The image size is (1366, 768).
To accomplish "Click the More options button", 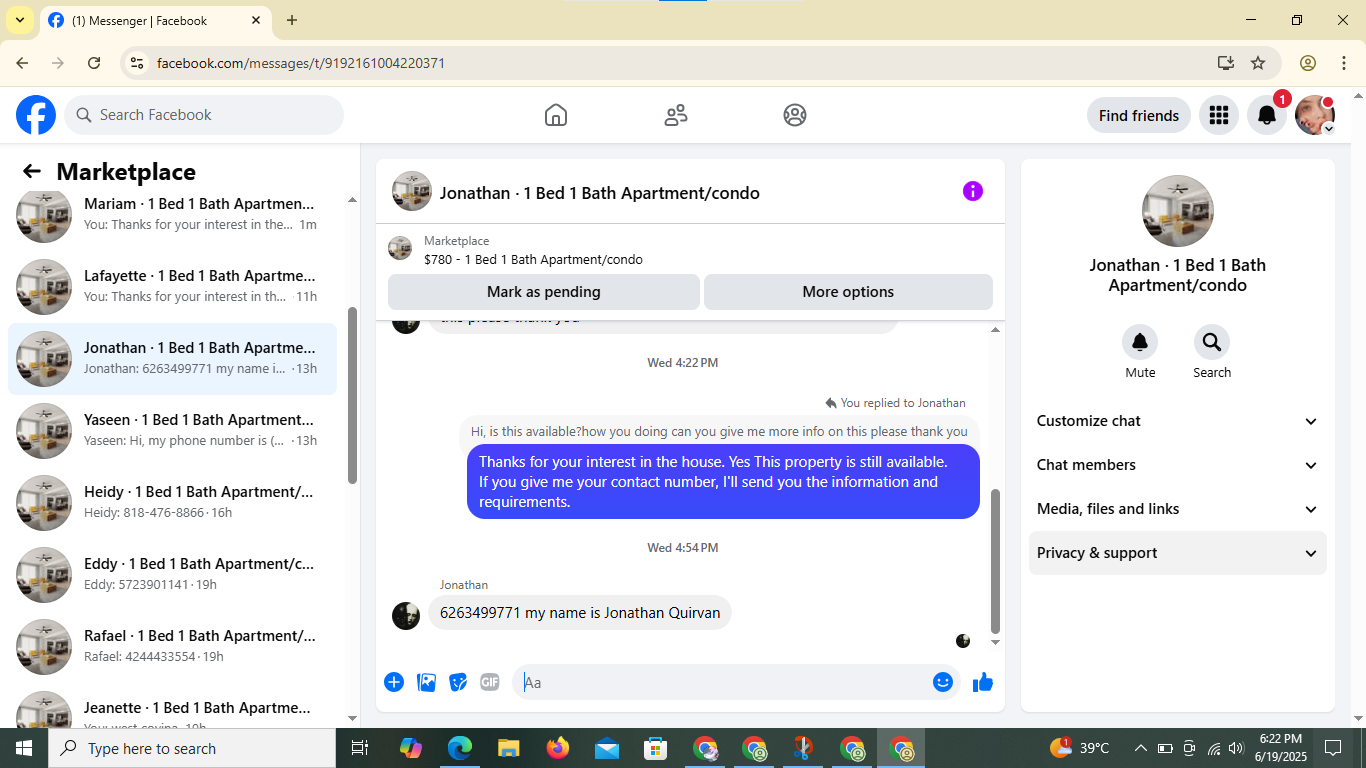I will click(848, 292).
